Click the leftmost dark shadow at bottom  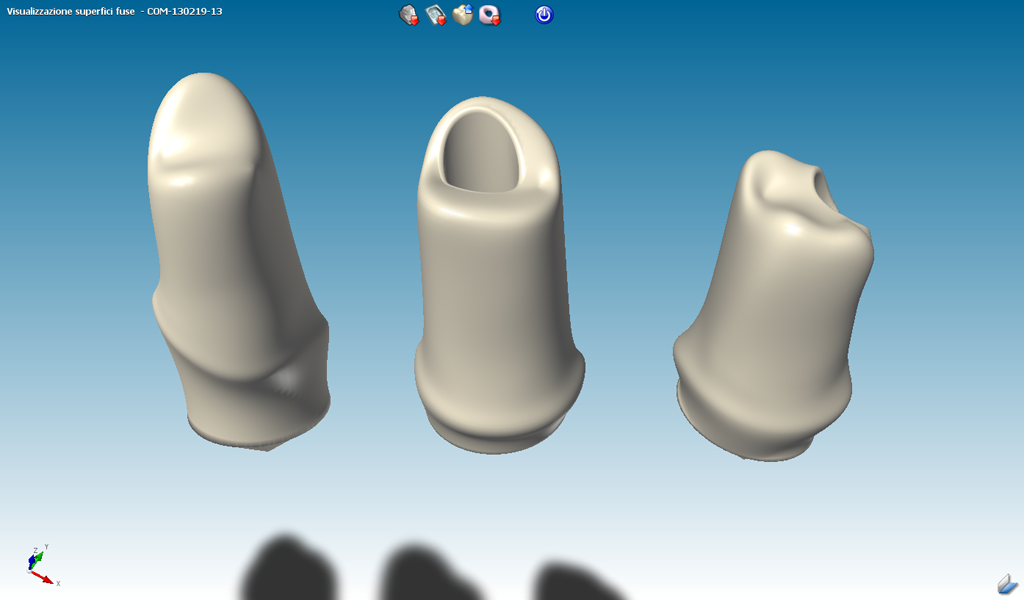285,570
